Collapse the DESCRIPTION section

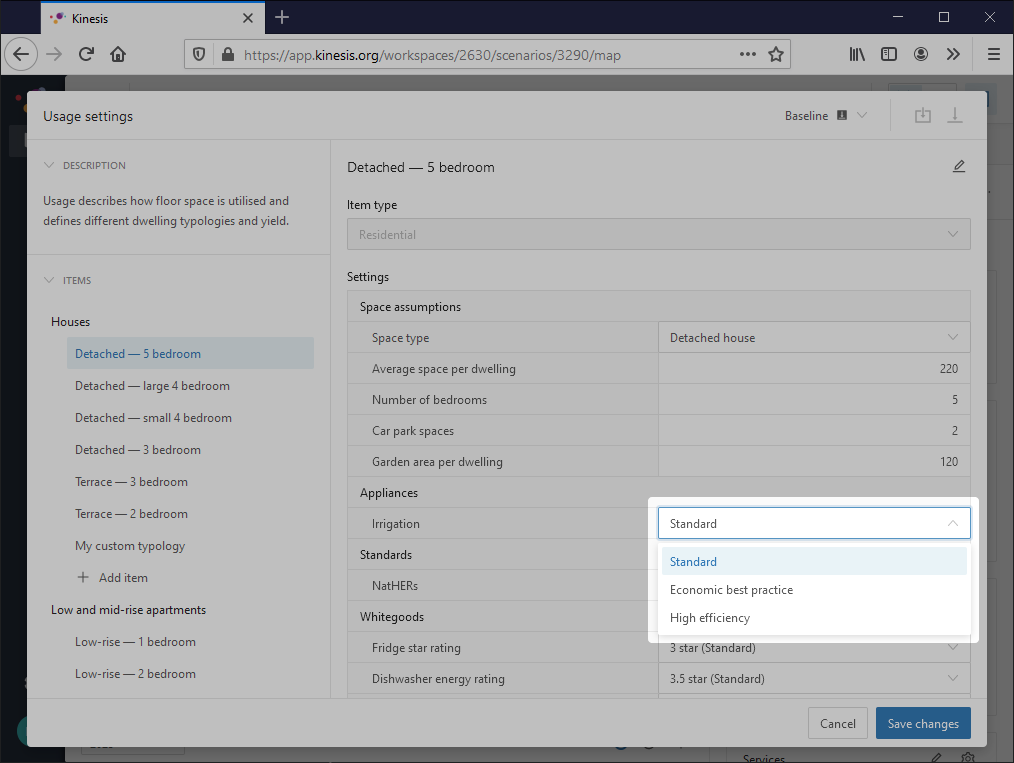pyautogui.click(x=49, y=166)
